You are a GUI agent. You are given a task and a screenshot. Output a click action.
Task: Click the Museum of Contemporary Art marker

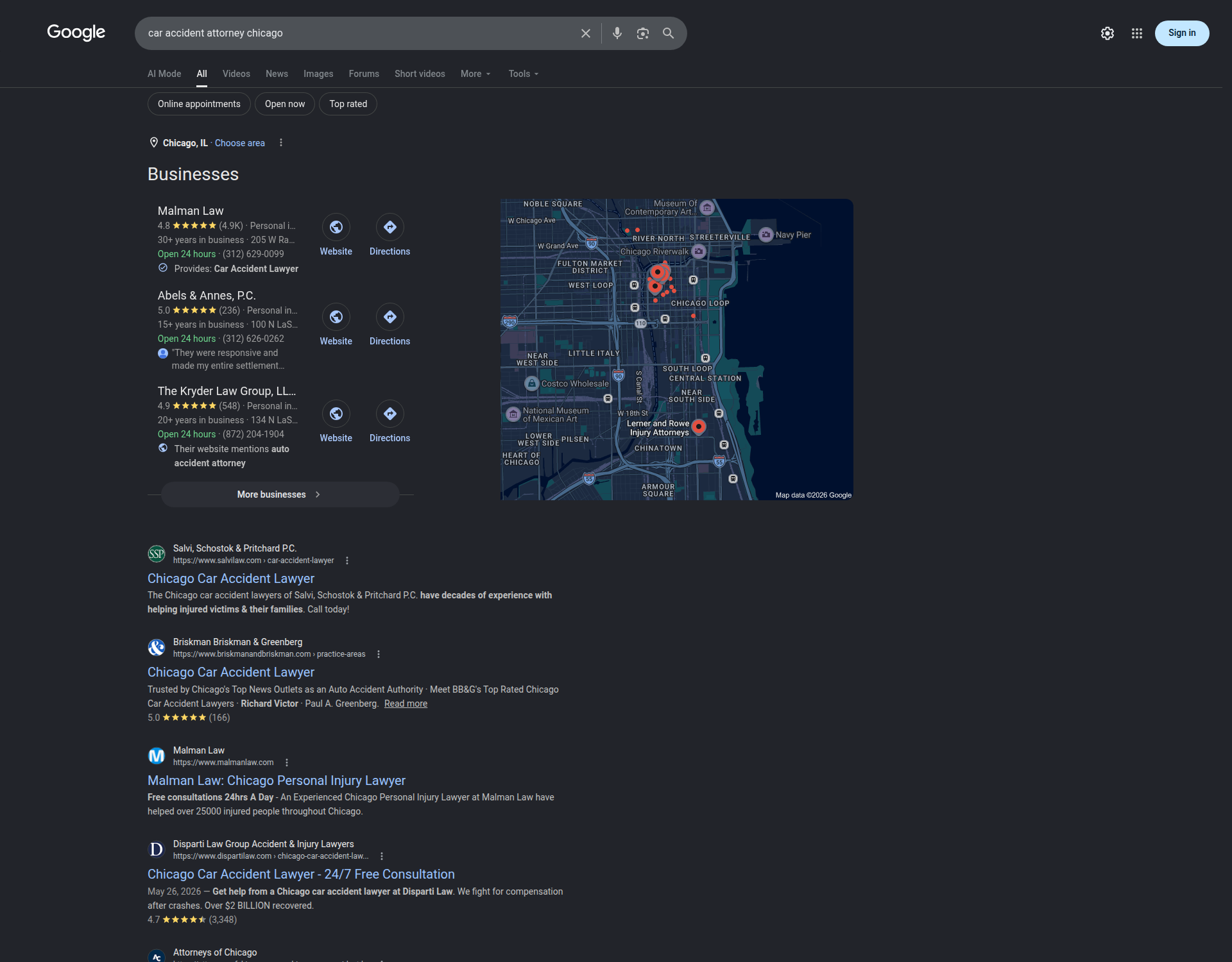pos(707,208)
